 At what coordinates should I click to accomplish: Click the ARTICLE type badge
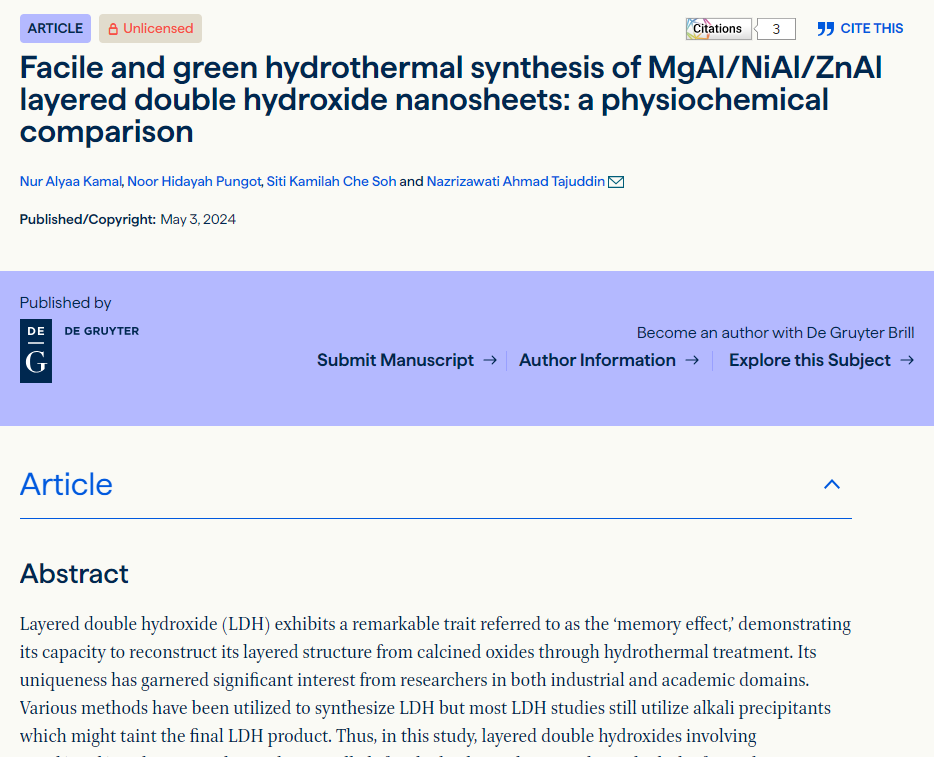(55, 29)
